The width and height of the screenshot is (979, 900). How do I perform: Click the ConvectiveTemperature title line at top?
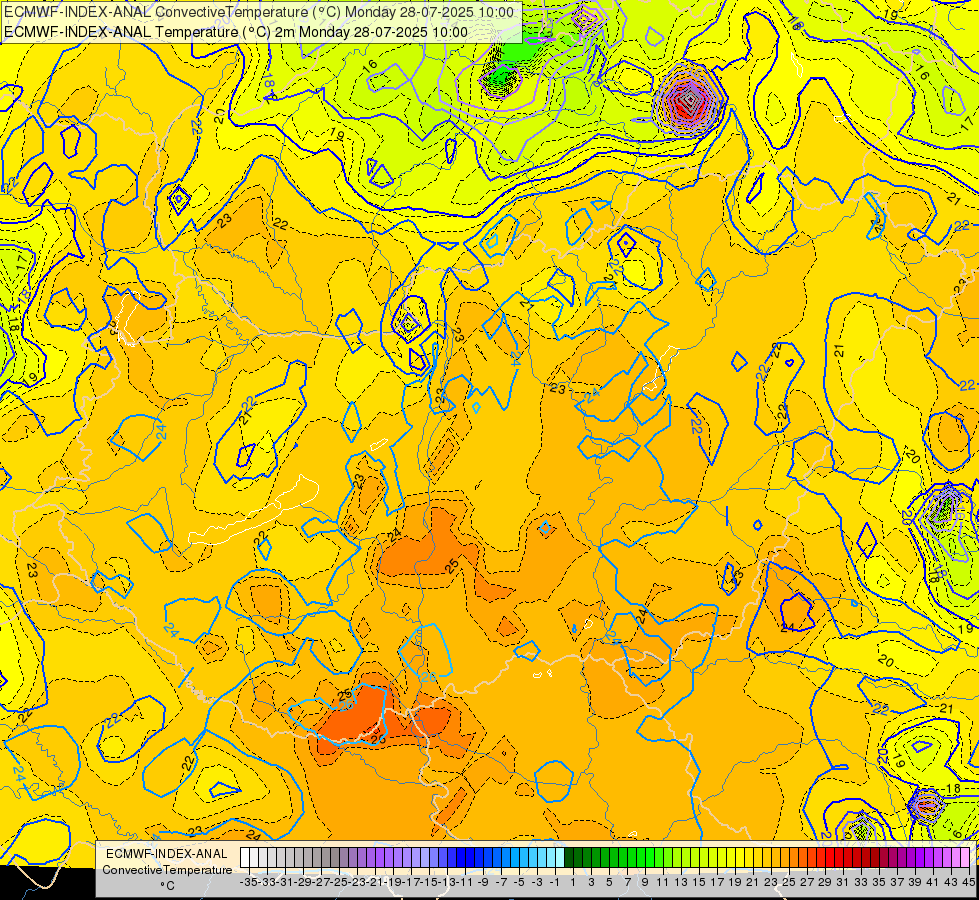258,12
